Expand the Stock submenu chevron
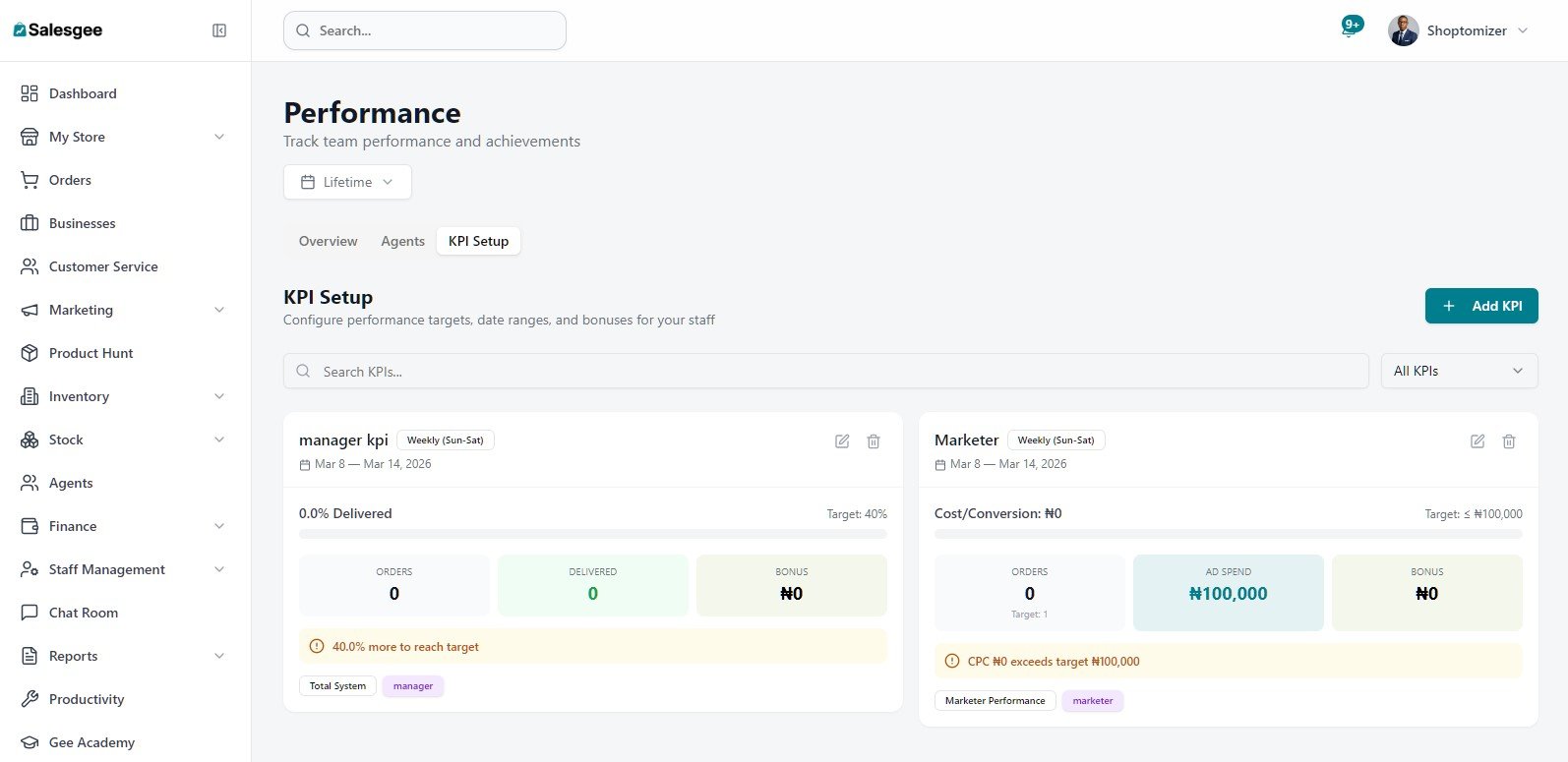The height and width of the screenshot is (762, 1568). pos(219,440)
